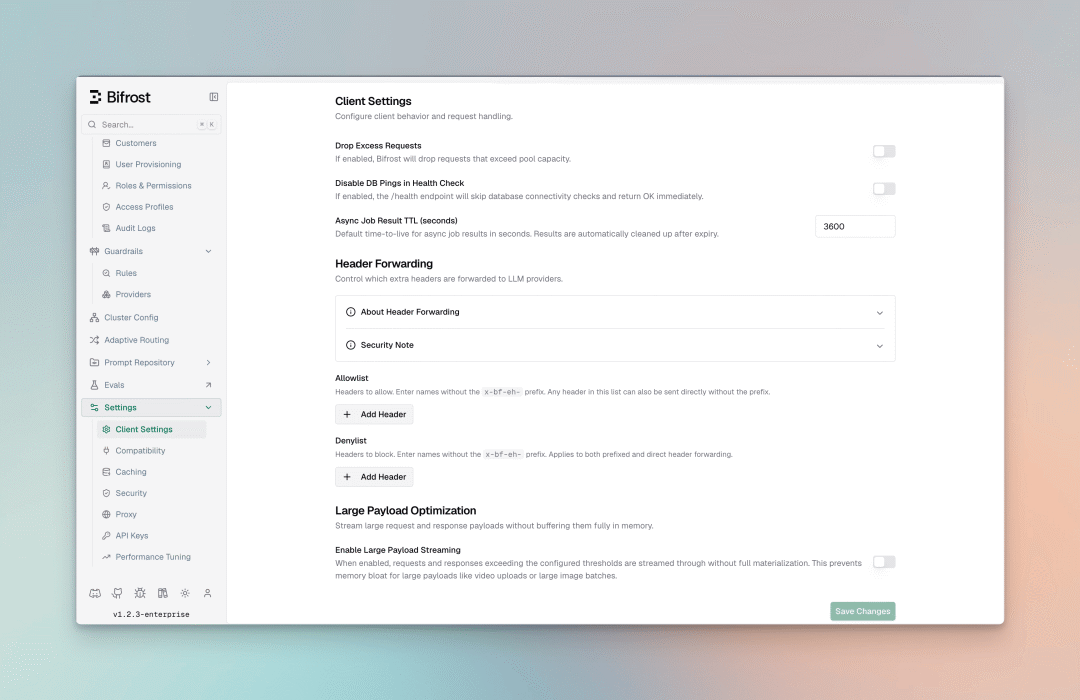Screen dimensions: 1080x700
Task: Turn on Enable Large Payload Streaming
Action: click(884, 562)
